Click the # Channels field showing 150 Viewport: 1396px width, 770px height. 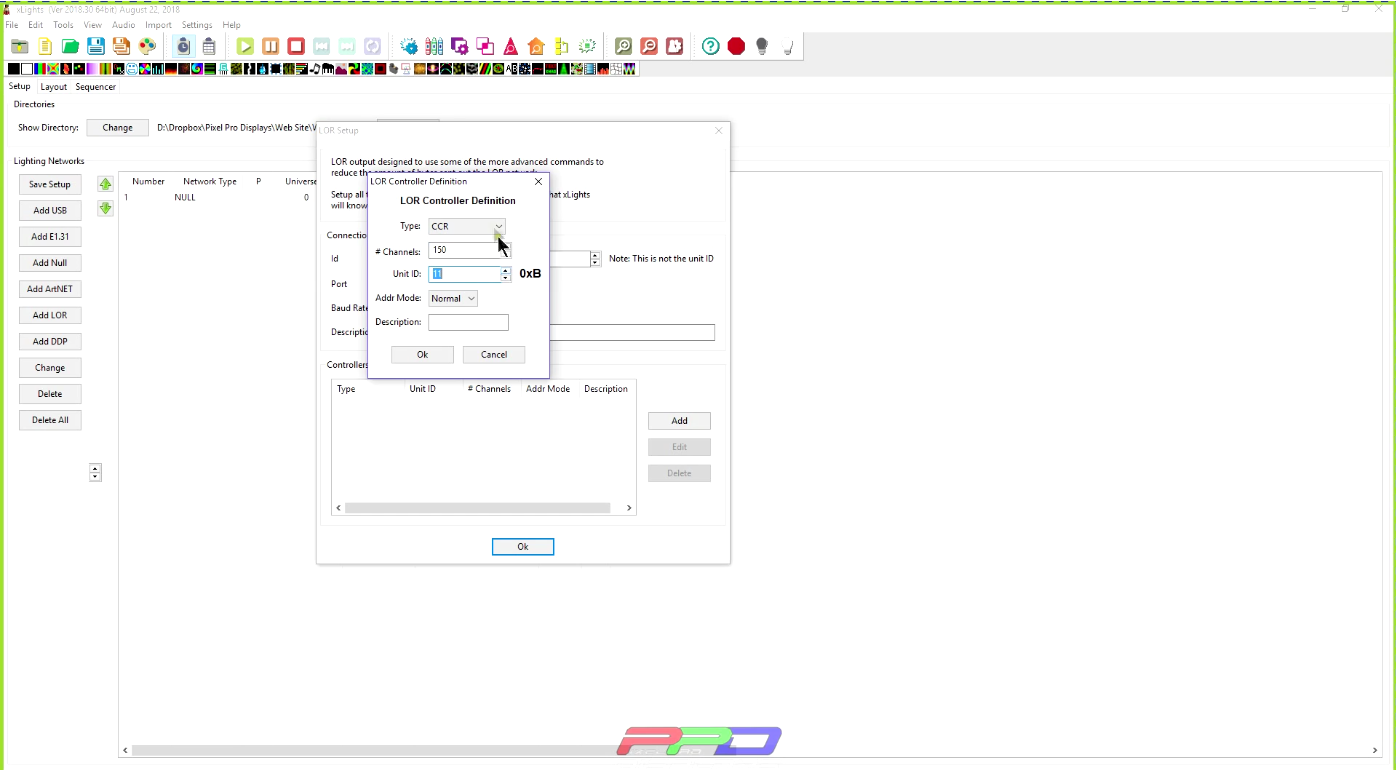462,250
